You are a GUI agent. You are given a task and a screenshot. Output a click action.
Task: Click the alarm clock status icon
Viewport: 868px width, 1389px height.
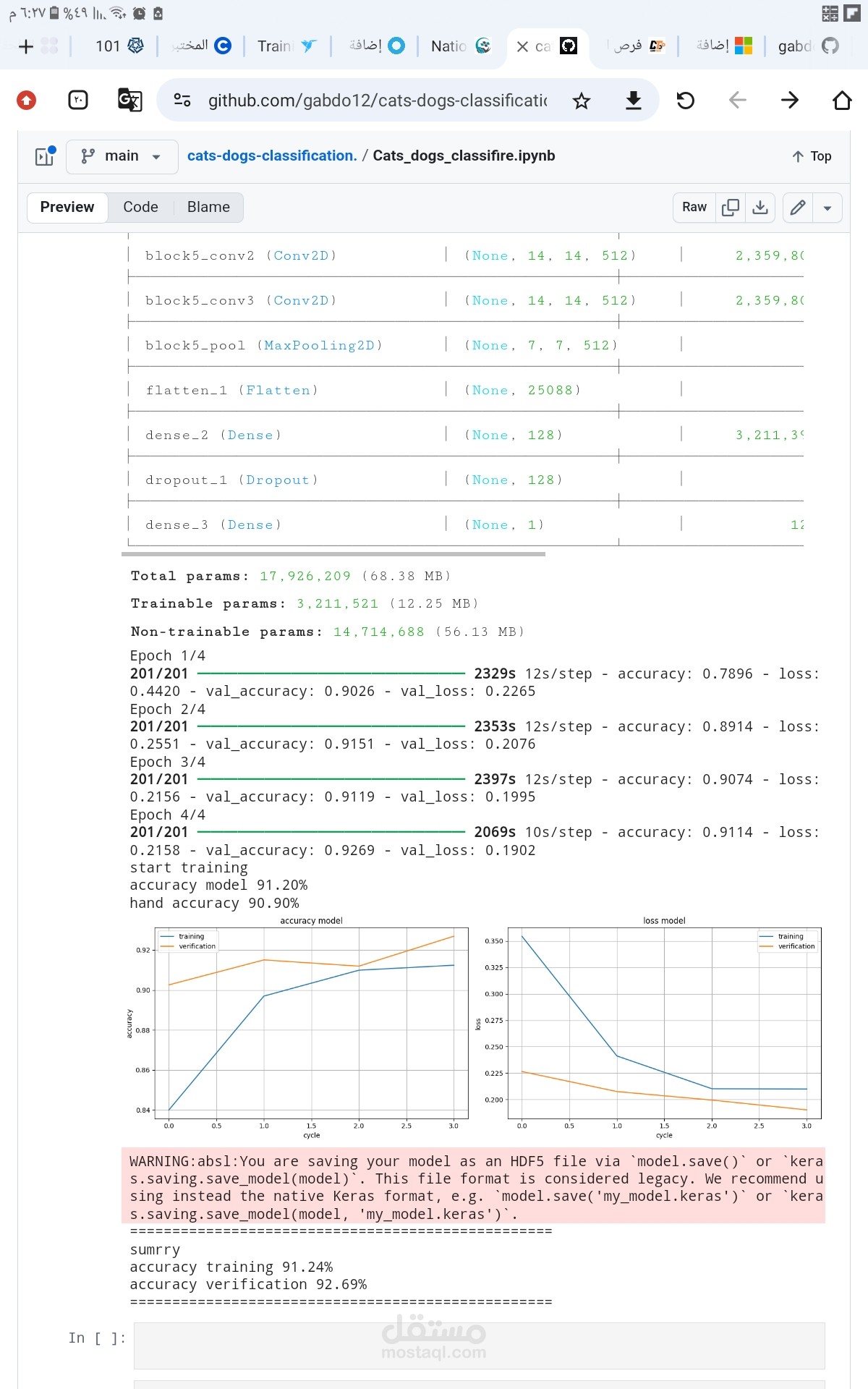pos(140,13)
